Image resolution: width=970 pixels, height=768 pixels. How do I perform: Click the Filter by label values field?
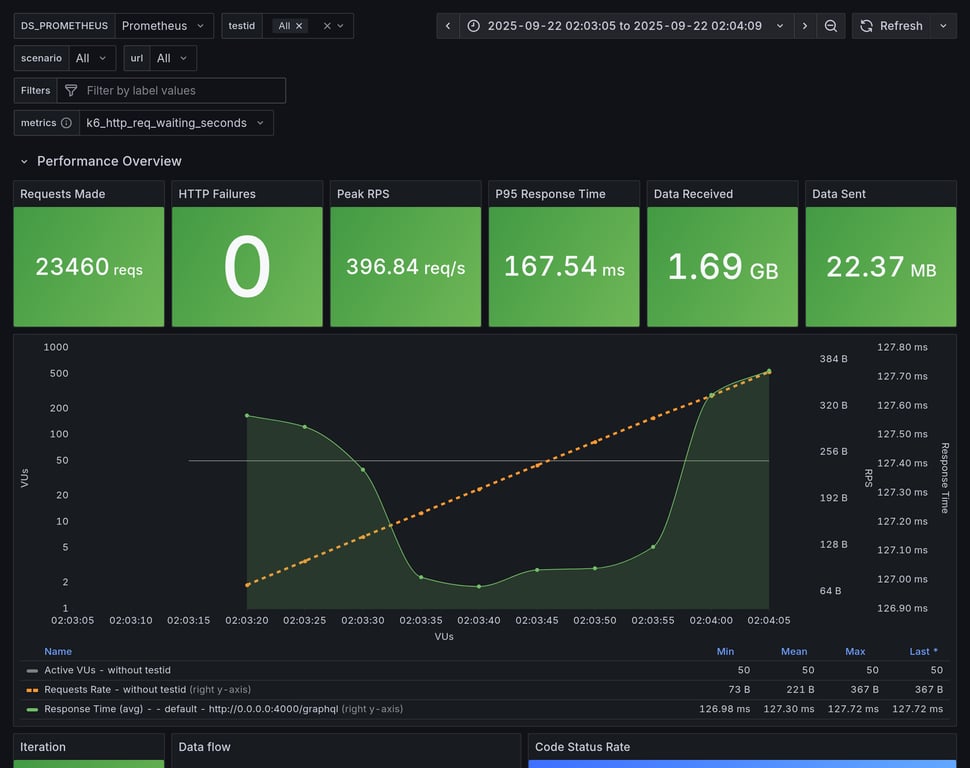point(180,91)
